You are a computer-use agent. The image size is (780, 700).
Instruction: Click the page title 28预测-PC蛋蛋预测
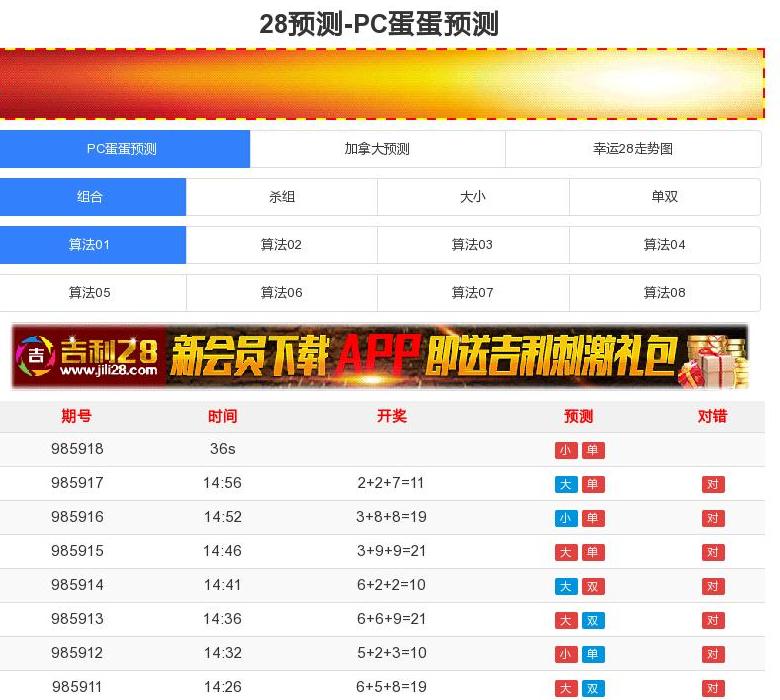click(x=379, y=23)
